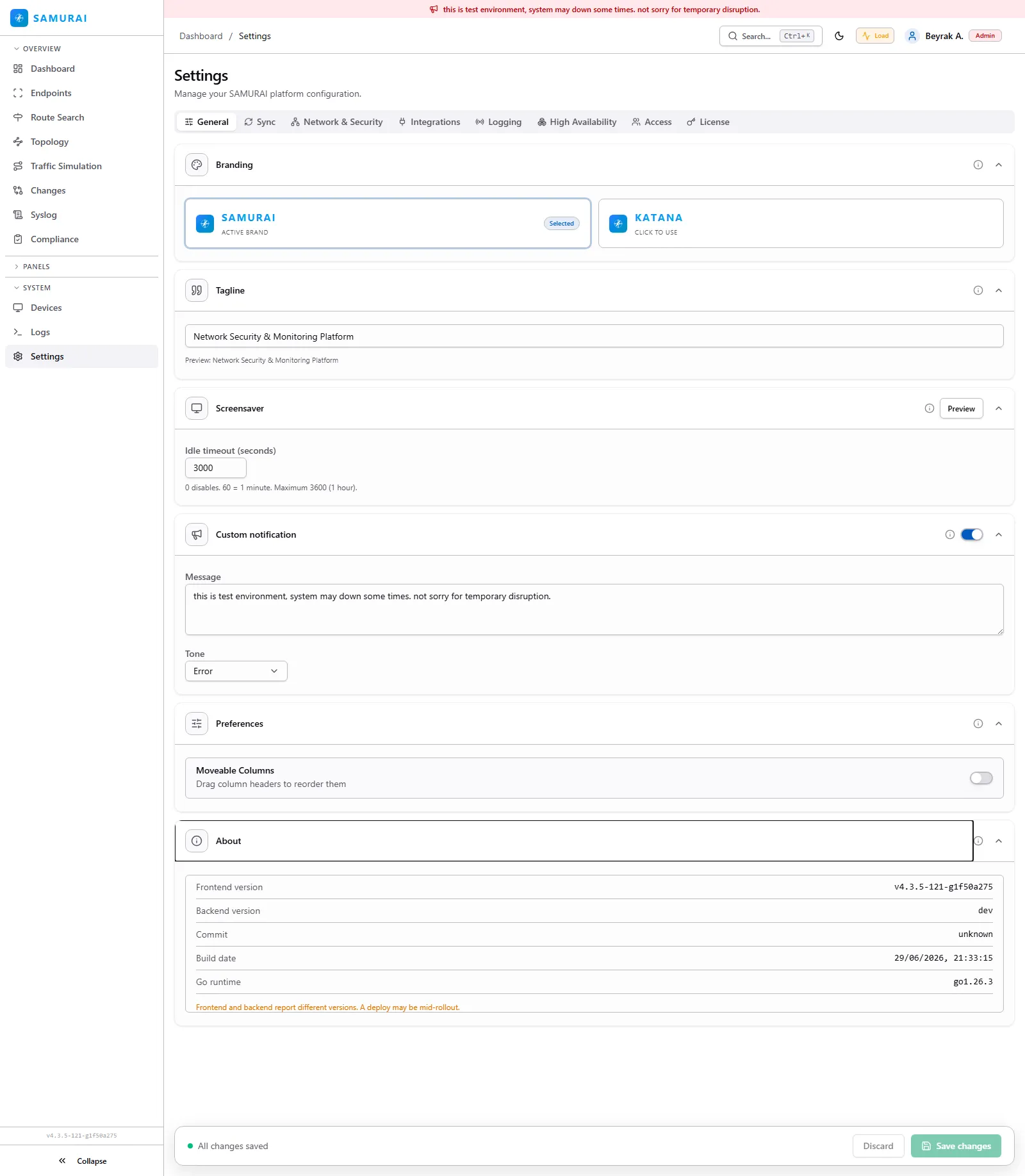Open the Syslog page
Screen dimensions: 1025x1176
coord(81,215)
